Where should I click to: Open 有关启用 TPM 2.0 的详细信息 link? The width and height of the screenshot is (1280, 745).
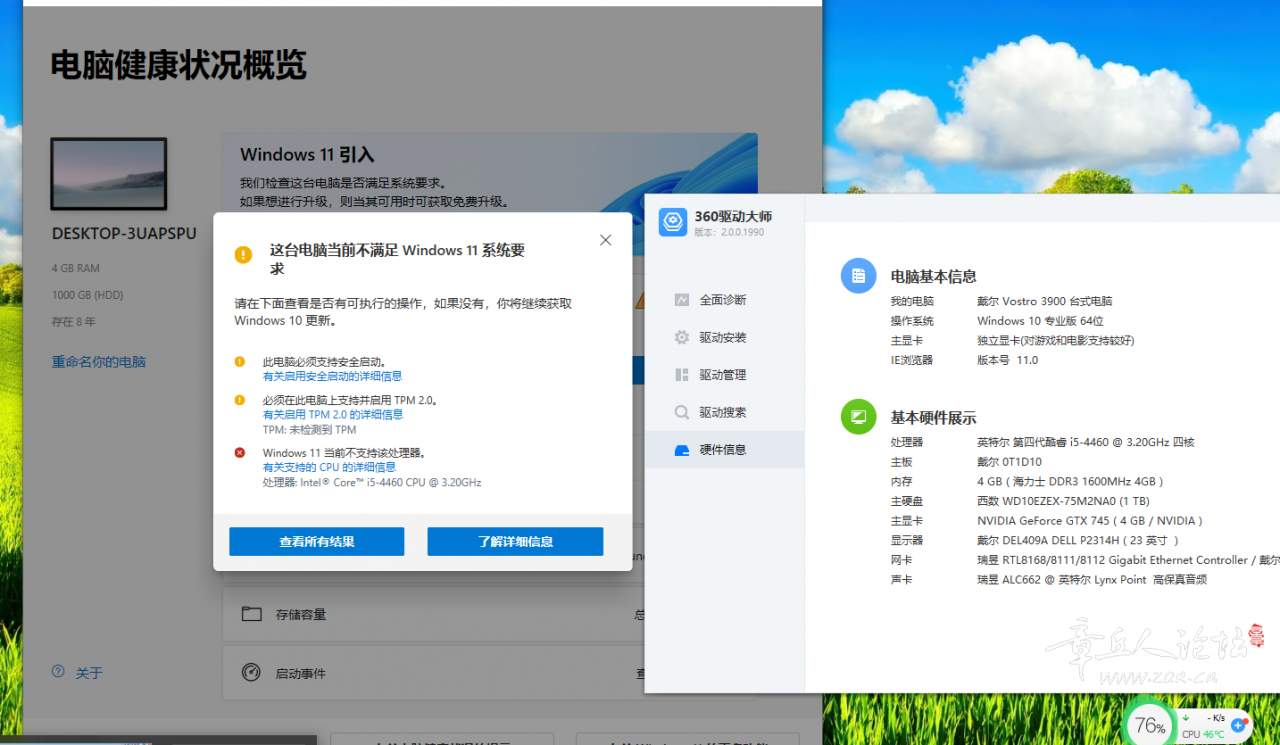(x=333, y=414)
